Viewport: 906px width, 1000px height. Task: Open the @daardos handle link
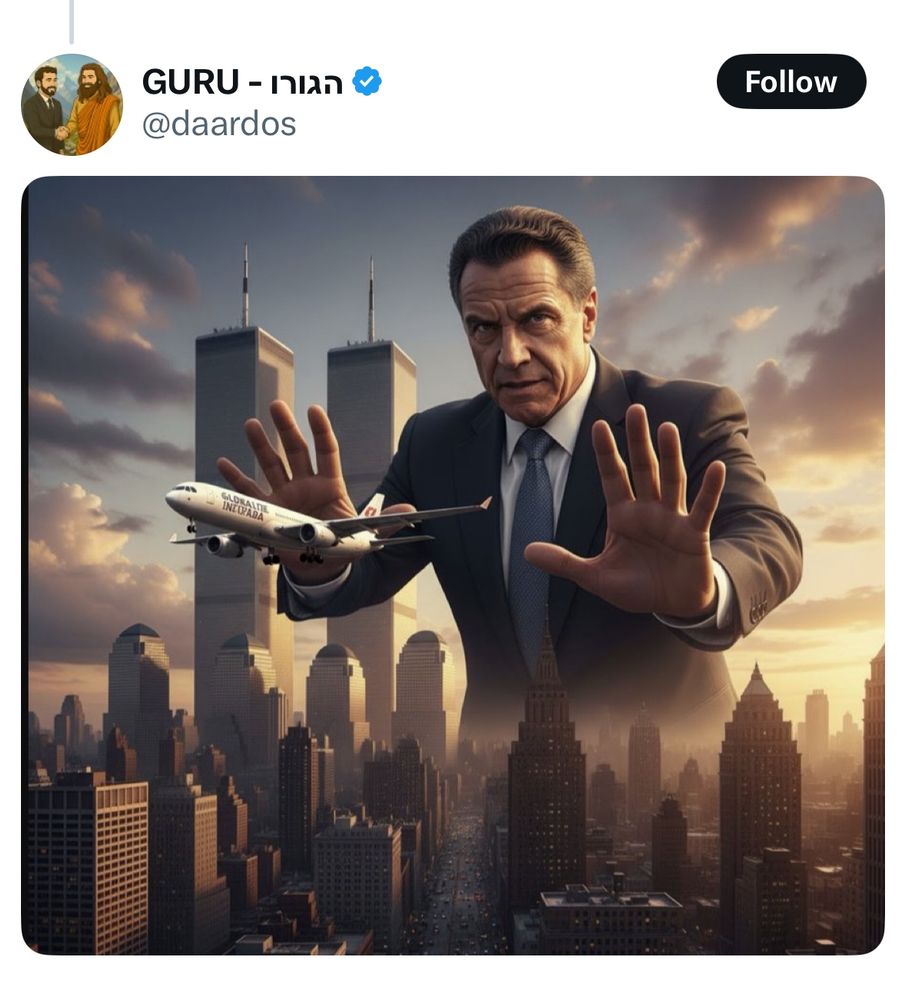[x=219, y=124]
